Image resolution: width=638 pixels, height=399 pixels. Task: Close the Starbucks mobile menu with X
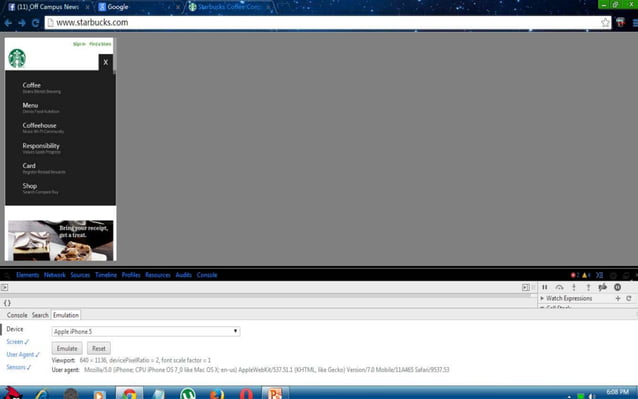click(x=106, y=62)
